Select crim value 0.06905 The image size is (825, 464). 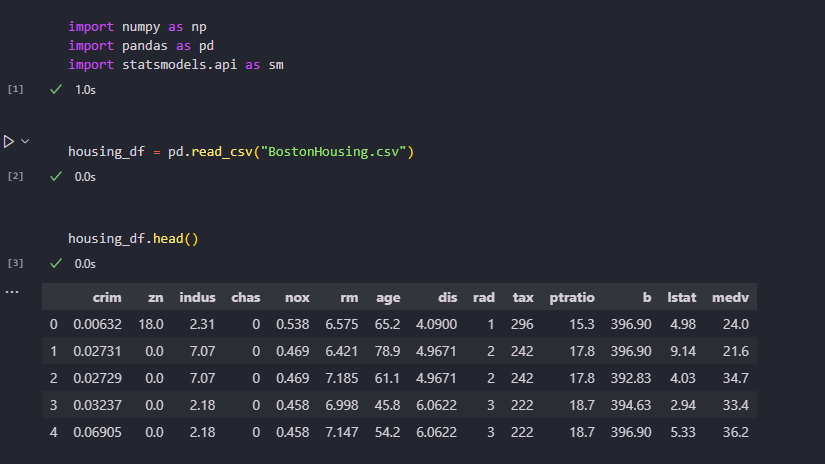[x=97, y=432]
